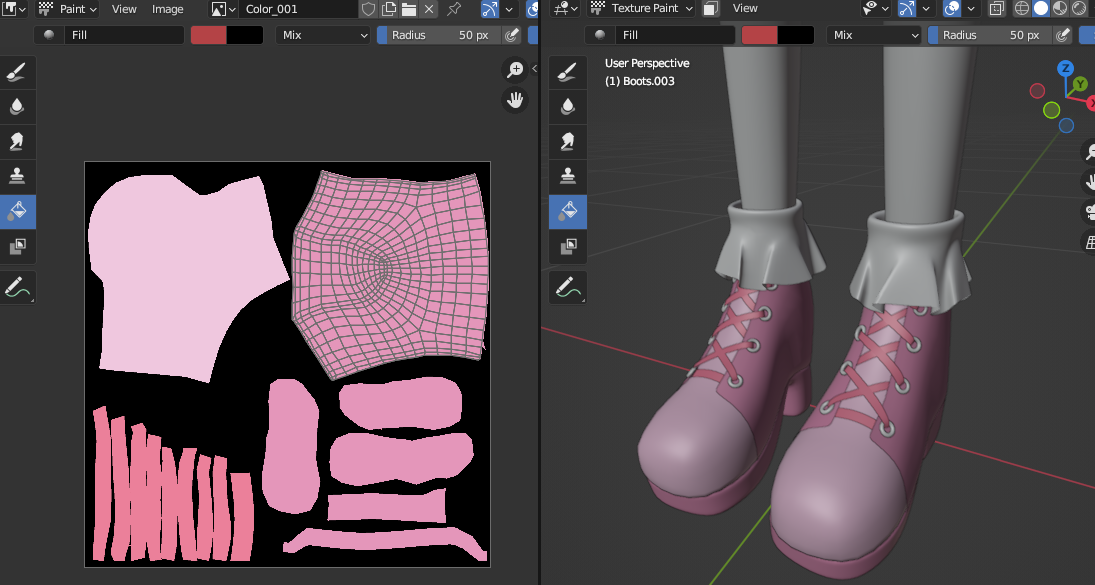Select the Smear tool in 3D viewport
Viewport: 1095px width, 585px height.
[x=568, y=141]
